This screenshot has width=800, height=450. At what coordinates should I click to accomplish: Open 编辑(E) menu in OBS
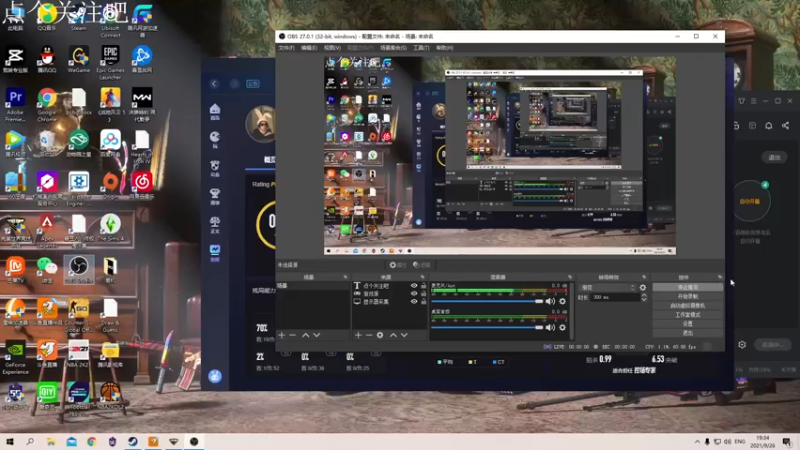309,48
